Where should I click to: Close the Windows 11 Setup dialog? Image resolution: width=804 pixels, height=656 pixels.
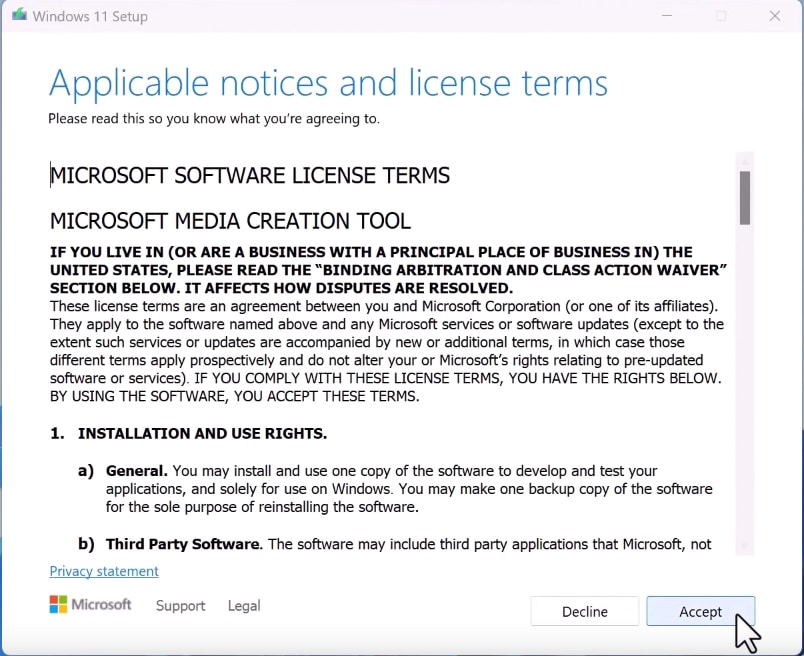pos(776,16)
